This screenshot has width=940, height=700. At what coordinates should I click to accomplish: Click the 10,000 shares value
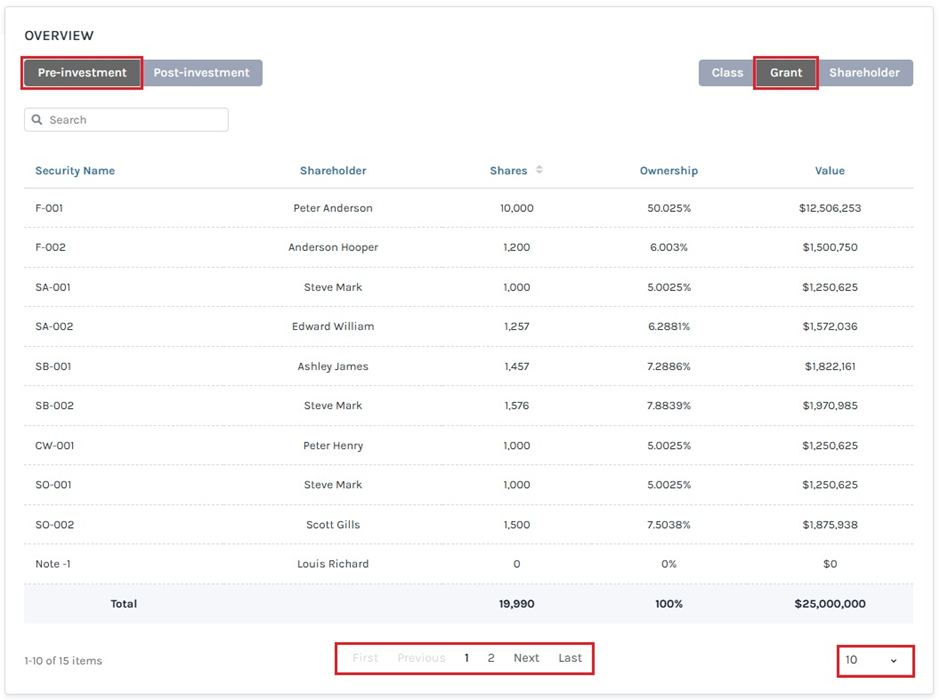tap(517, 208)
